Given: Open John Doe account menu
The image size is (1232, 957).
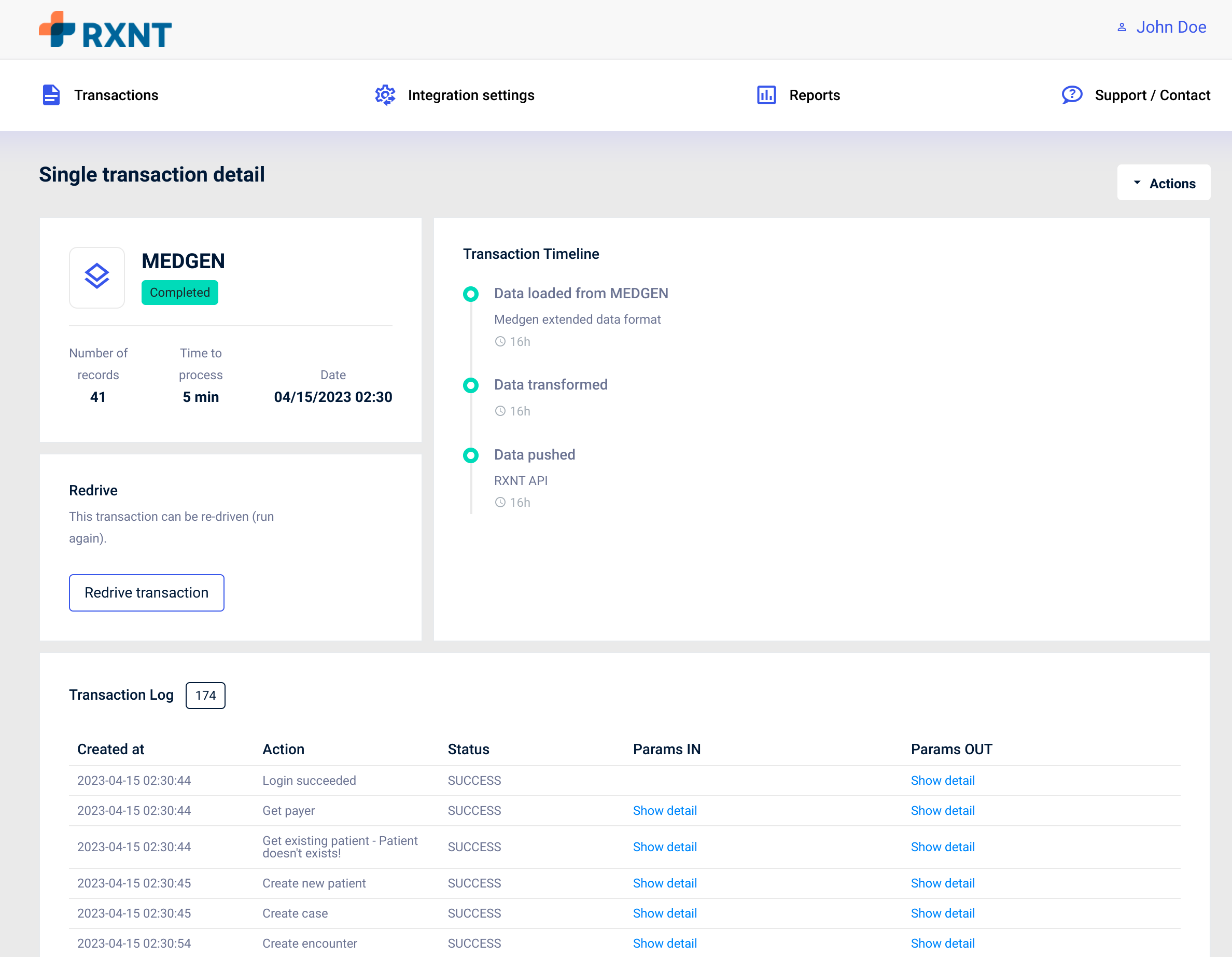Looking at the screenshot, I should click(1171, 26).
